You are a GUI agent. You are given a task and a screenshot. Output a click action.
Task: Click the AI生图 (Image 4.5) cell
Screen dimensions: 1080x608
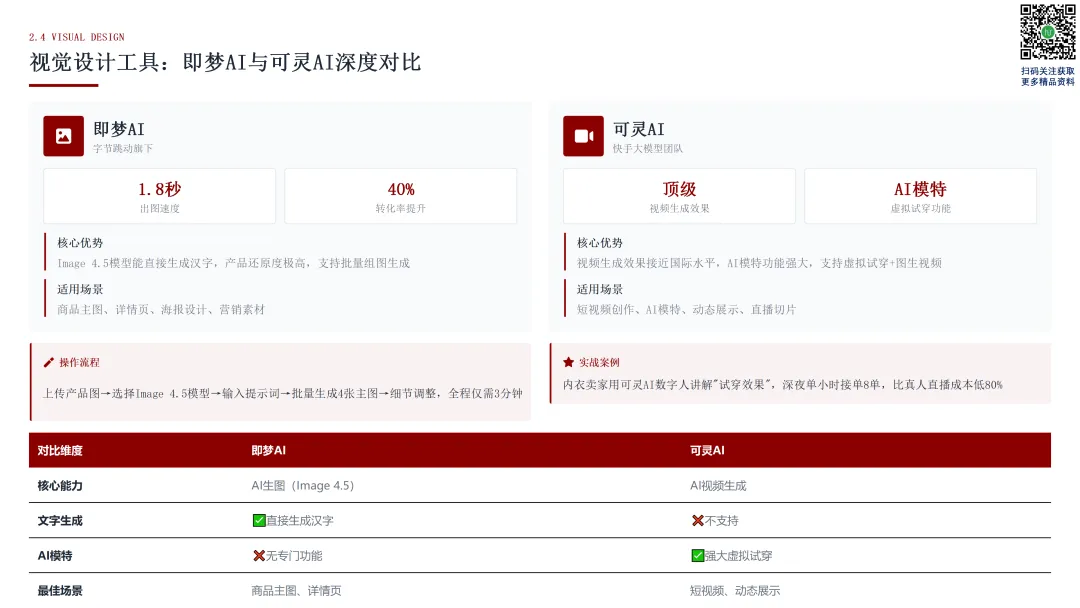point(303,486)
